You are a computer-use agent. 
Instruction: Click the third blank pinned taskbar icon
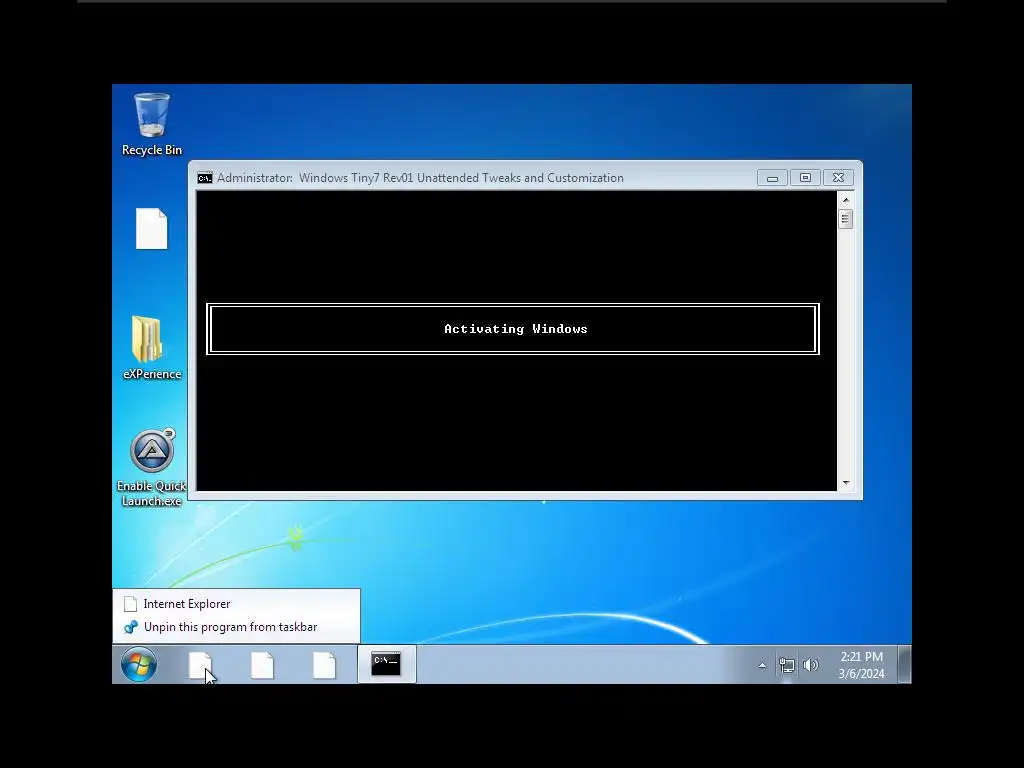pyautogui.click(x=324, y=665)
